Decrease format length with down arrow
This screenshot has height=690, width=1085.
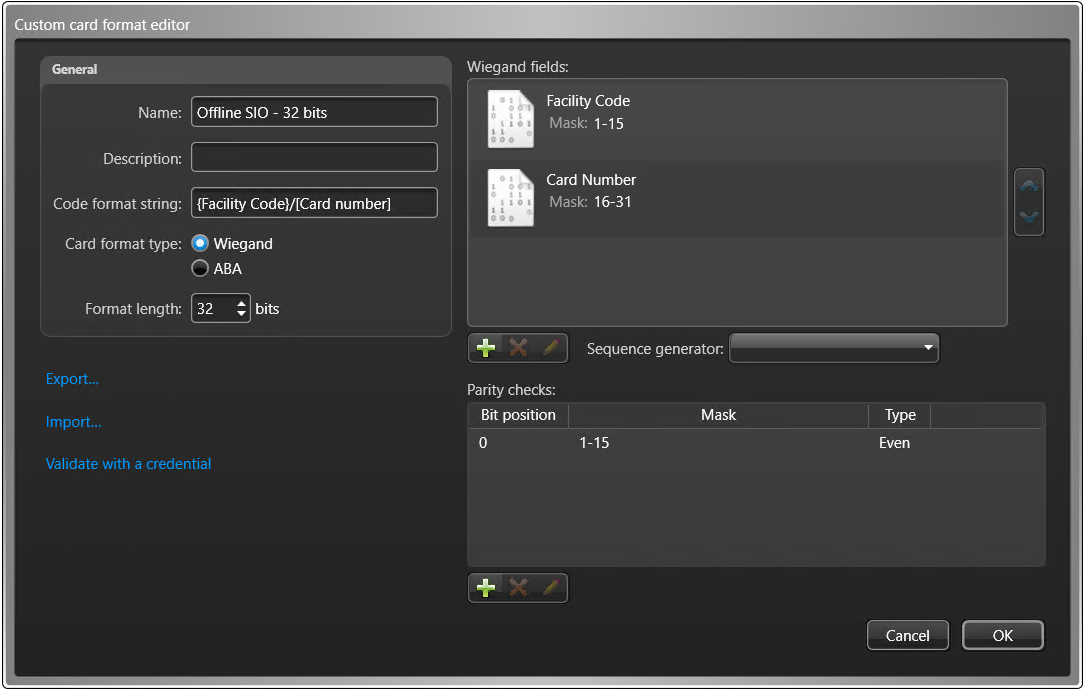241,314
